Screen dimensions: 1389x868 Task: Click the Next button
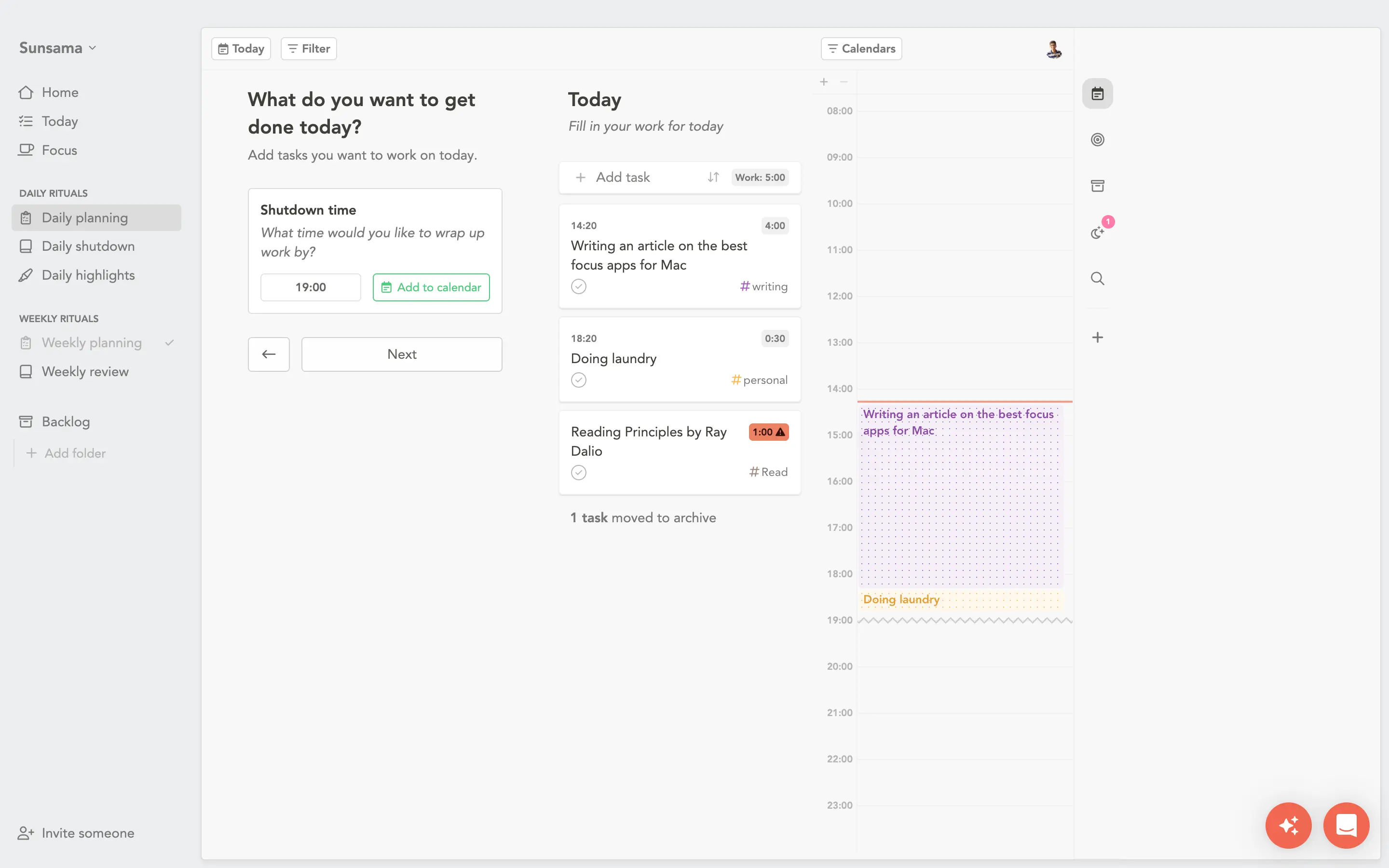tap(402, 354)
